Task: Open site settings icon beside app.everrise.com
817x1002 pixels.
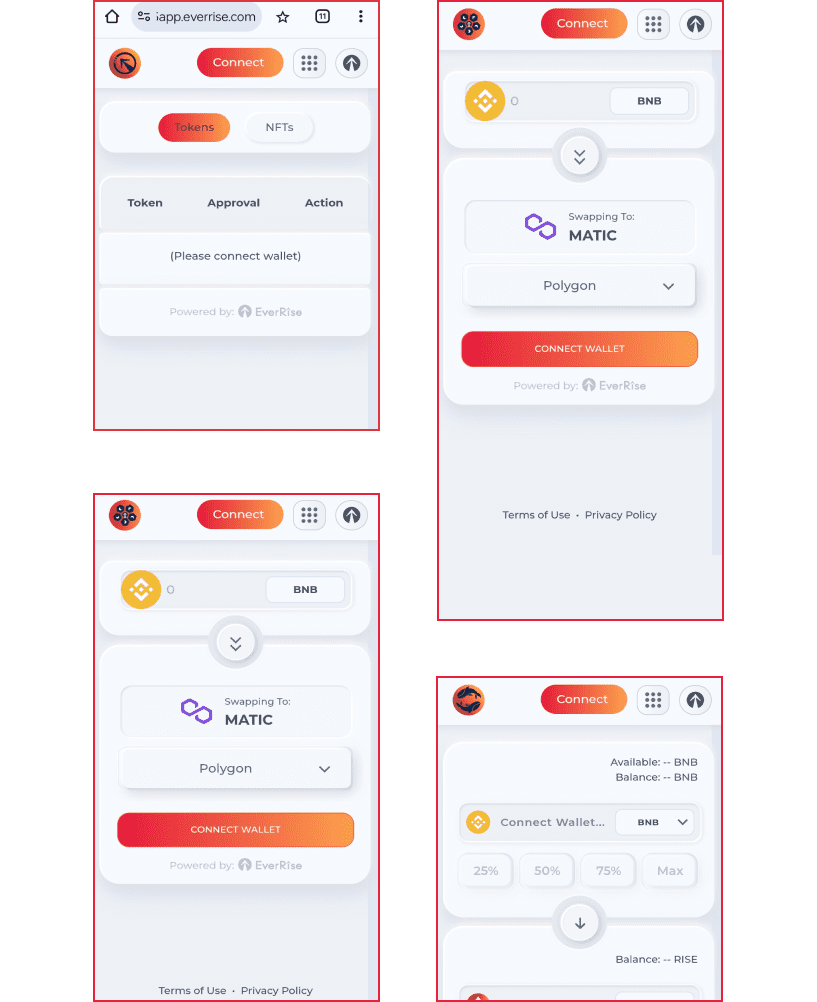Action: pyautogui.click(x=144, y=17)
